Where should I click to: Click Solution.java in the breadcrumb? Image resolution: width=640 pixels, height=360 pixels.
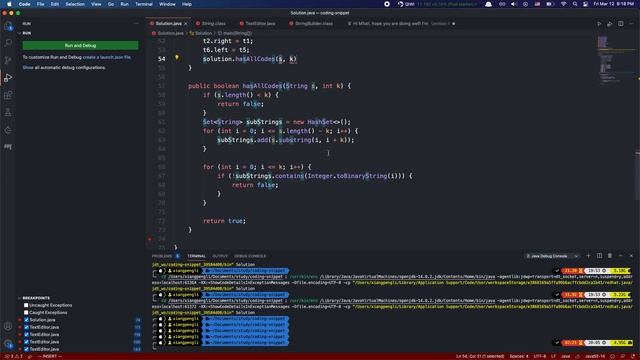coord(170,33)
